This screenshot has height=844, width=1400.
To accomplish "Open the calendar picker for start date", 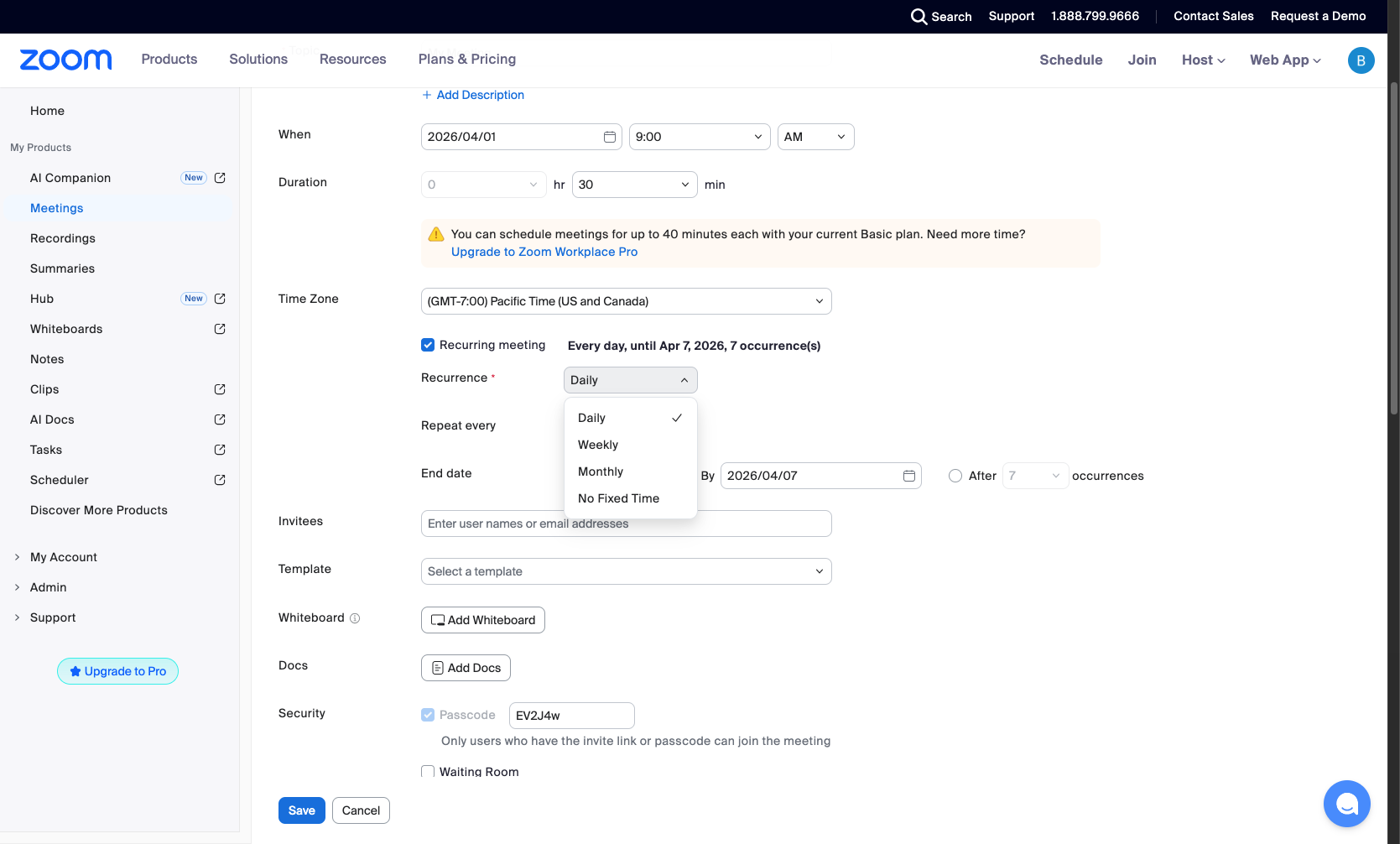I will pyautogui.click(x=610, y=137).
